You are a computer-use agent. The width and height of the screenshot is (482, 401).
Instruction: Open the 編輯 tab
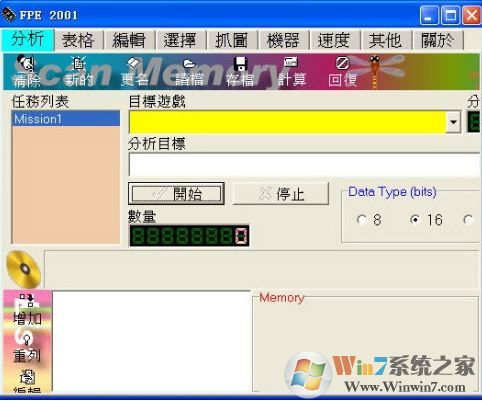pos(129,40)
